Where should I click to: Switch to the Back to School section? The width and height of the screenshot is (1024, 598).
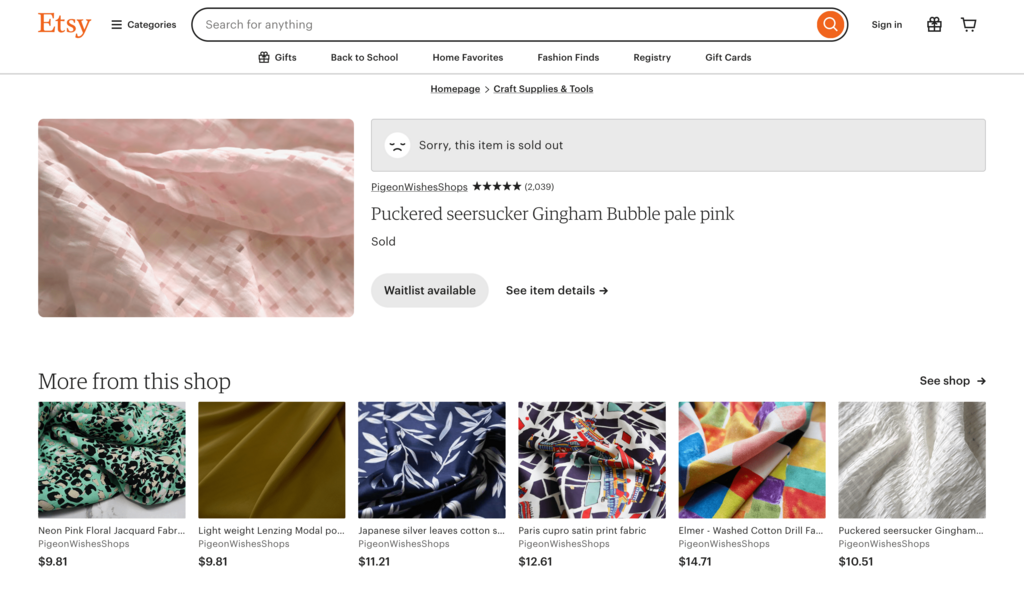tap(364, 57)
